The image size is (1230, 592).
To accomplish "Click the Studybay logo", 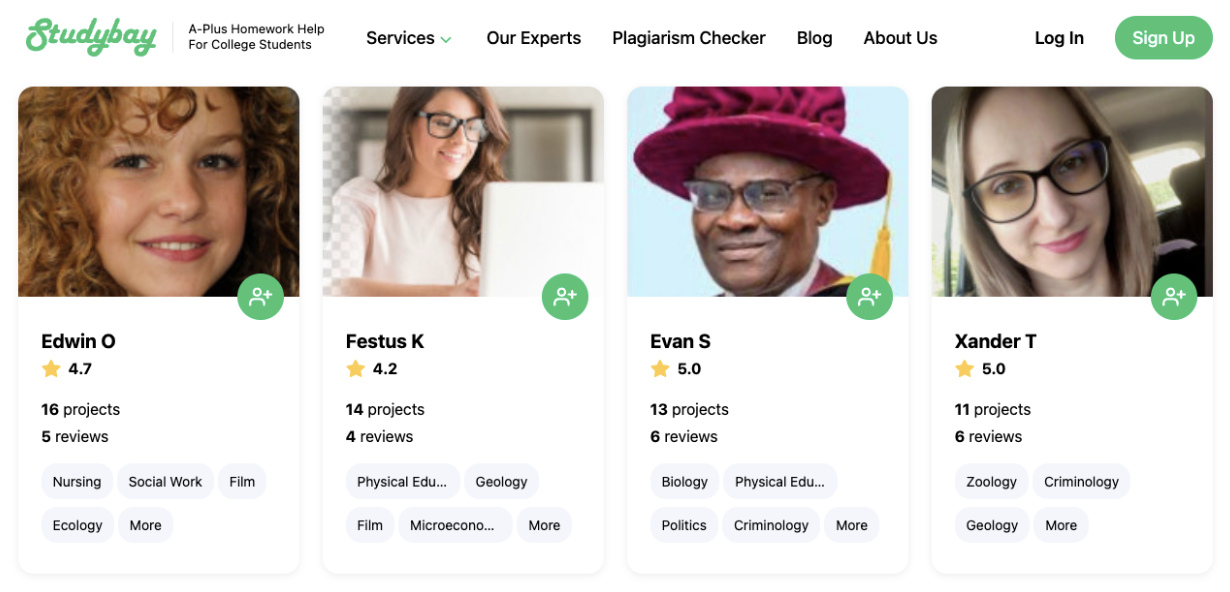I will pyautogui.click(x=91, y=37).
